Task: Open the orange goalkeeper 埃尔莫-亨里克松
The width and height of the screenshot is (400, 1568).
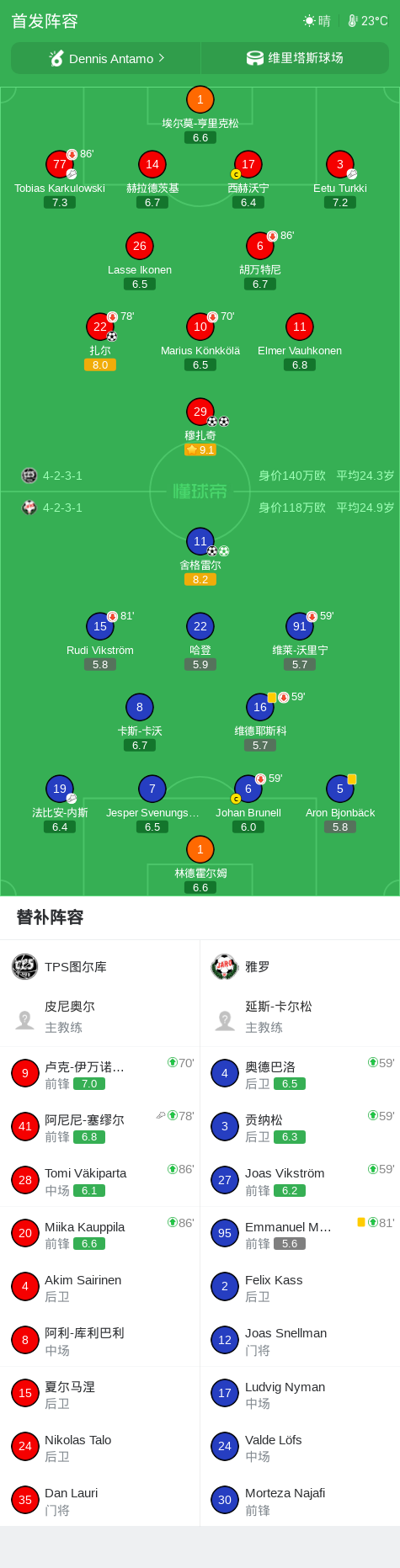Action: [200, 99]
